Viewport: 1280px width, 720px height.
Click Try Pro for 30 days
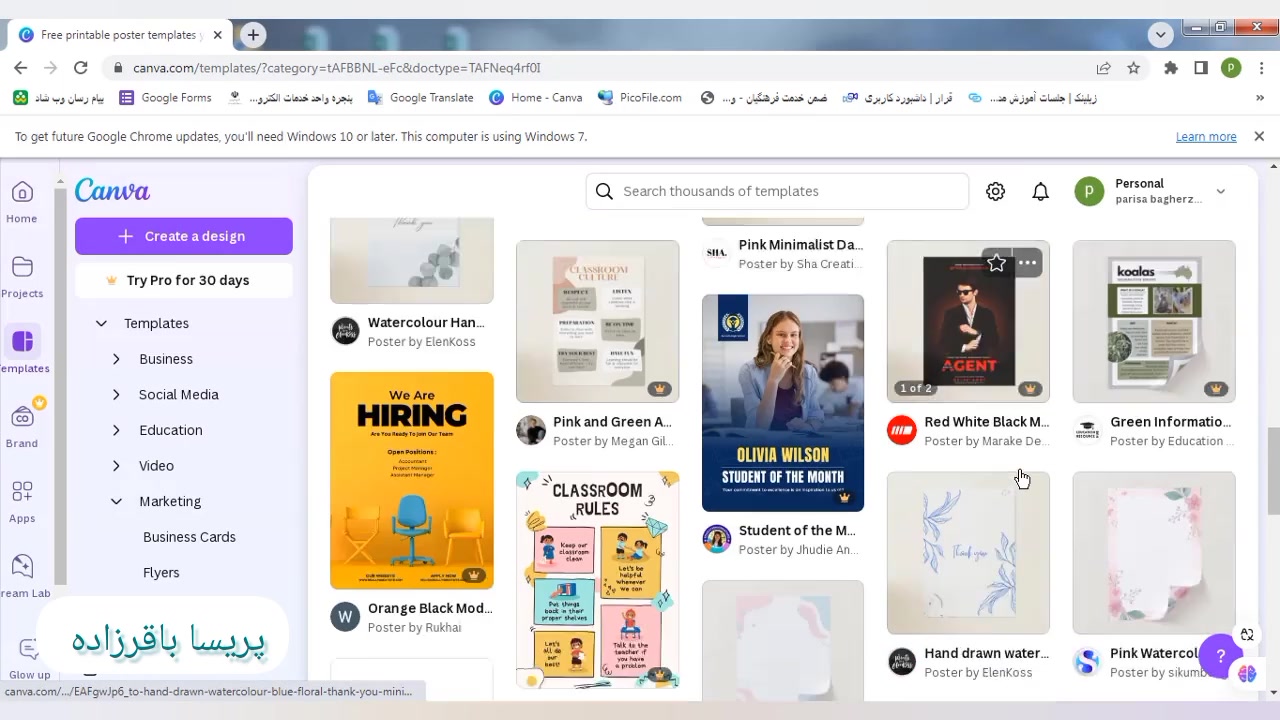coord(184,280)
